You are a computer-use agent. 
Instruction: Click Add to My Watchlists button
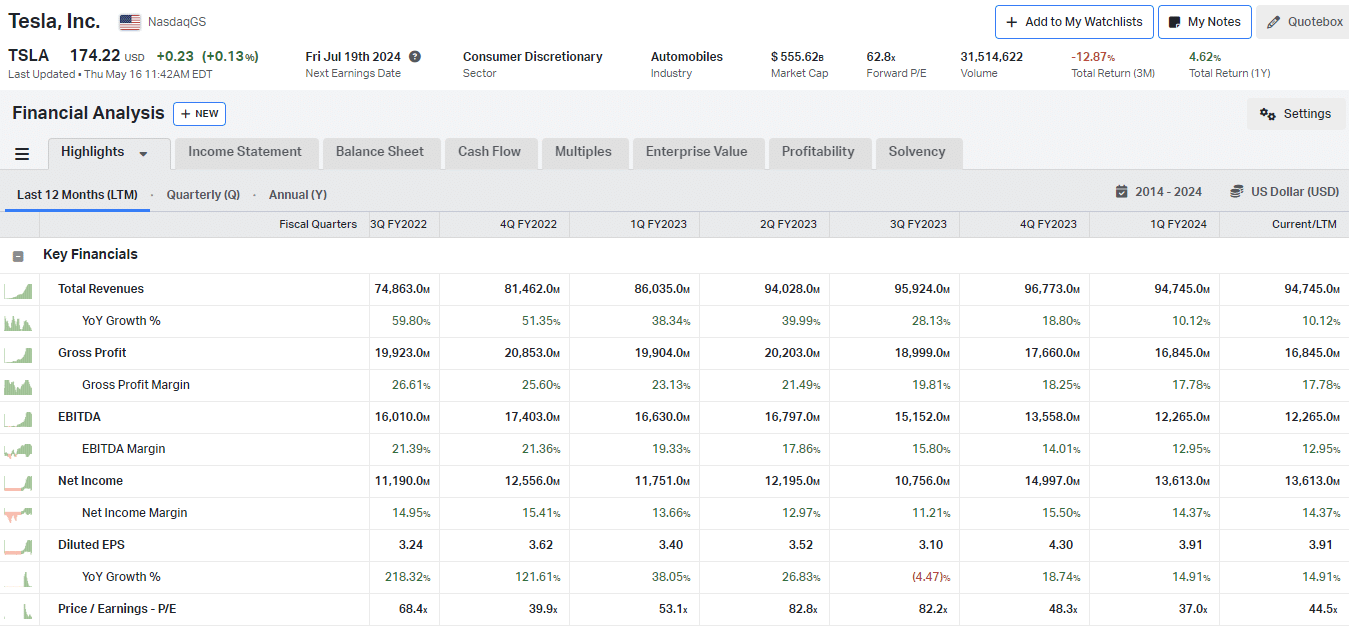click(1074, 22)
